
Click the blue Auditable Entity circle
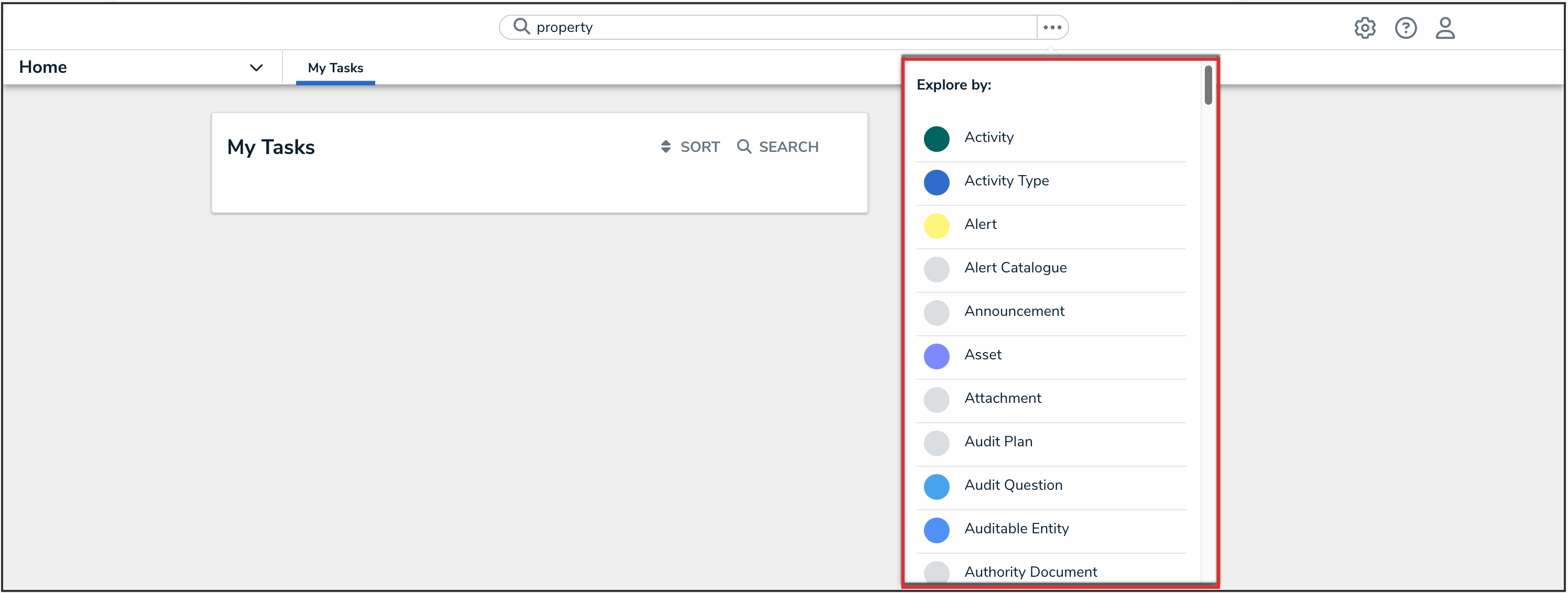point(936,530)
